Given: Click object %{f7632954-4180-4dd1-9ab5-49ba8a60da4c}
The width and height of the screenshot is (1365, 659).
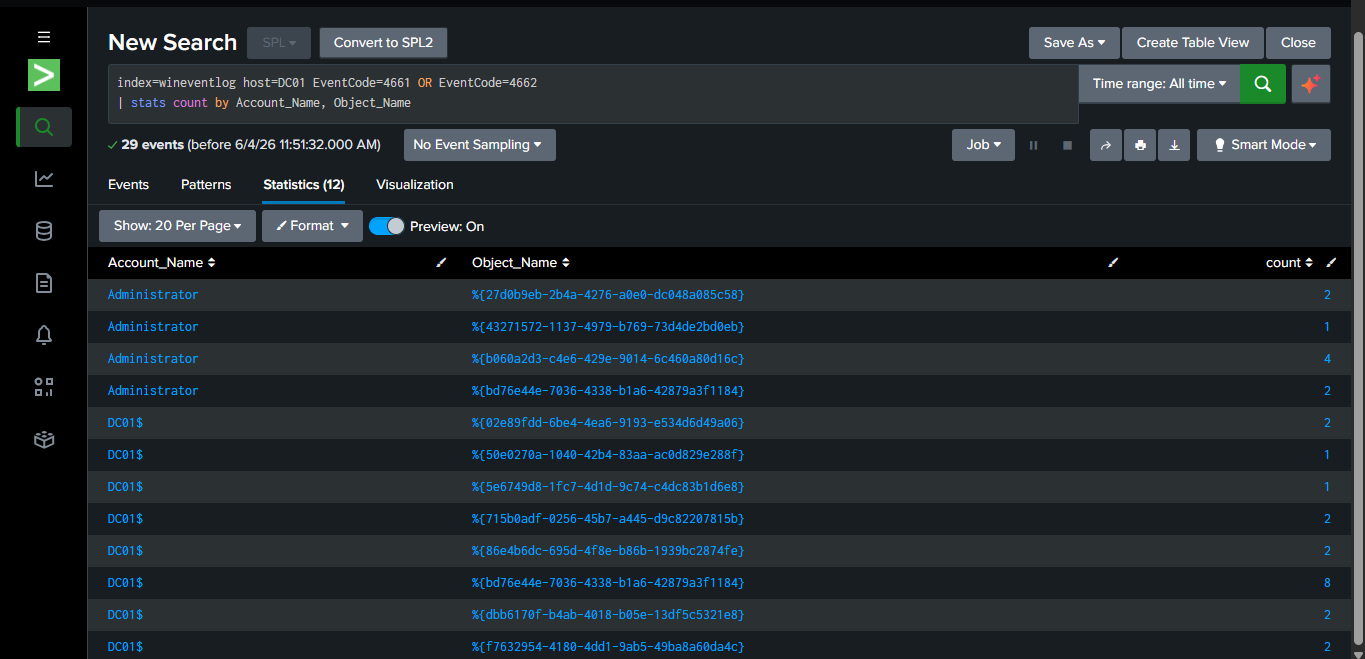Looking at the screenshot, I should pos(608,647).
